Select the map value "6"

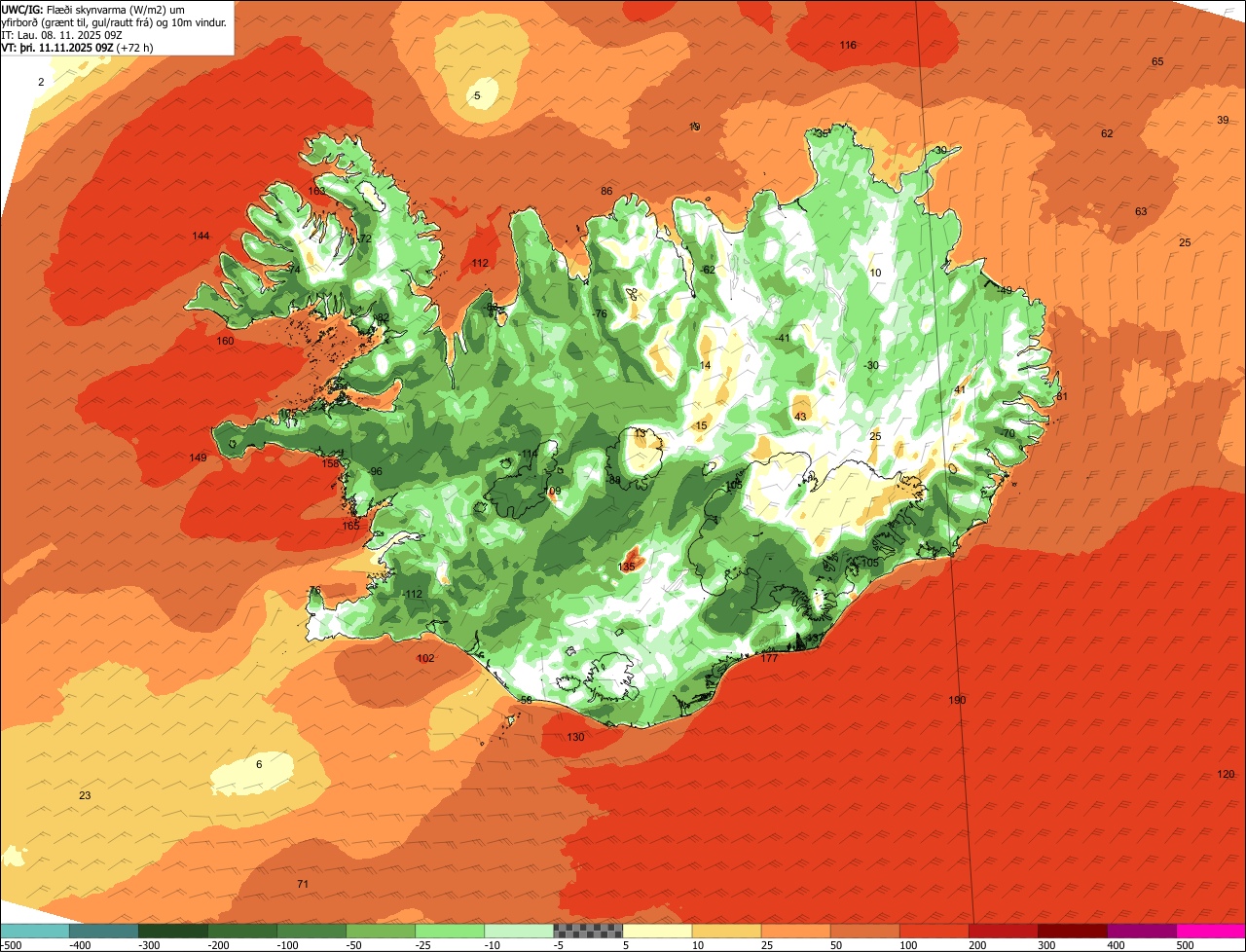(259, 764)
